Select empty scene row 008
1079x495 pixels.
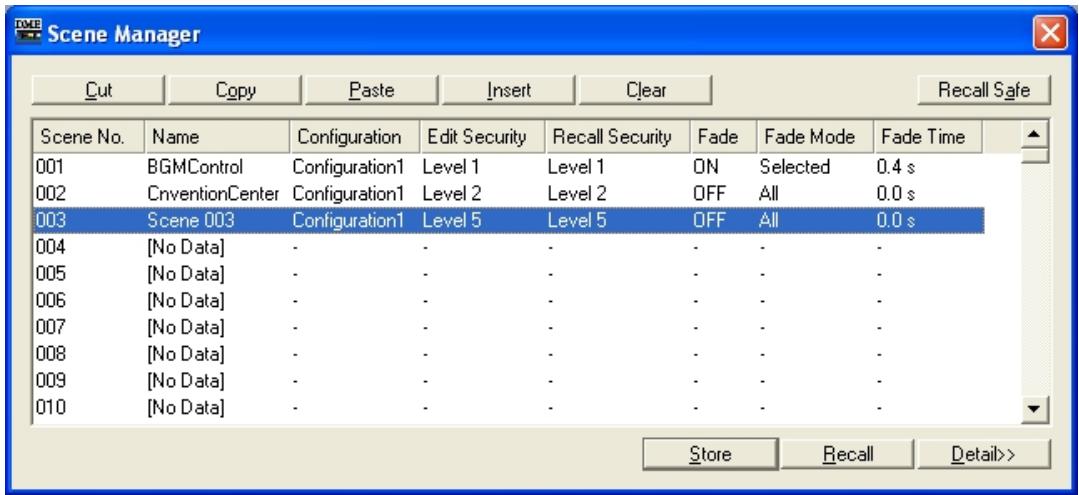click(x=508, y=355)
